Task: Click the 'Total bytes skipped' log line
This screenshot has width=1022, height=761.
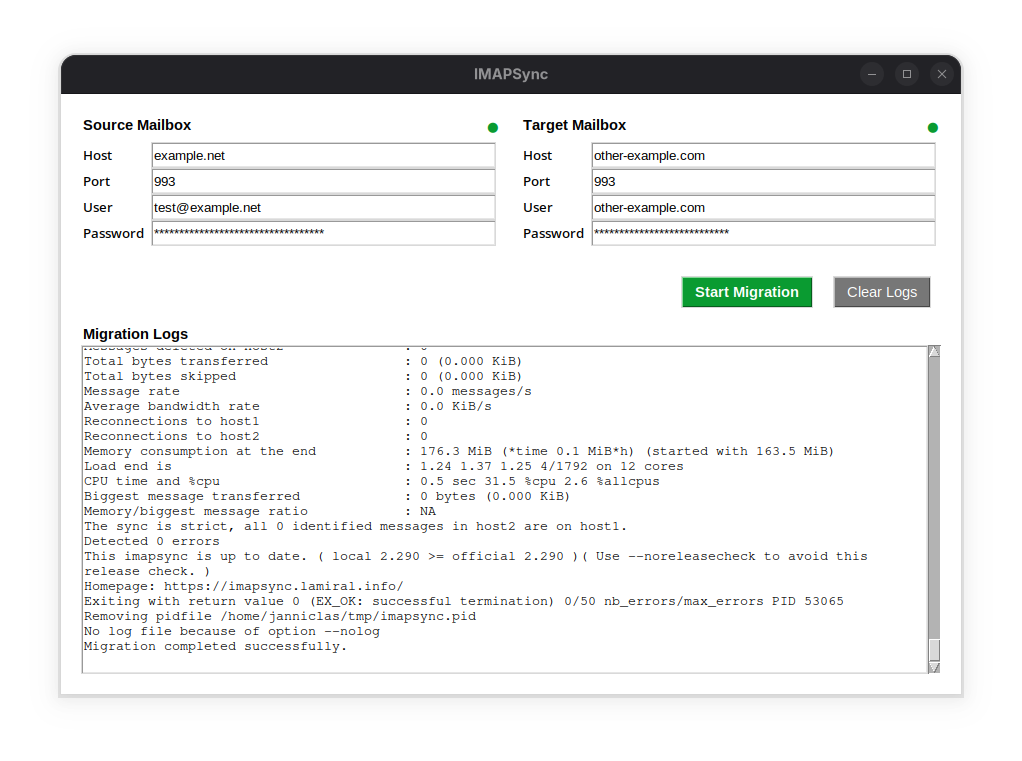Action: (x=303, y=377)
